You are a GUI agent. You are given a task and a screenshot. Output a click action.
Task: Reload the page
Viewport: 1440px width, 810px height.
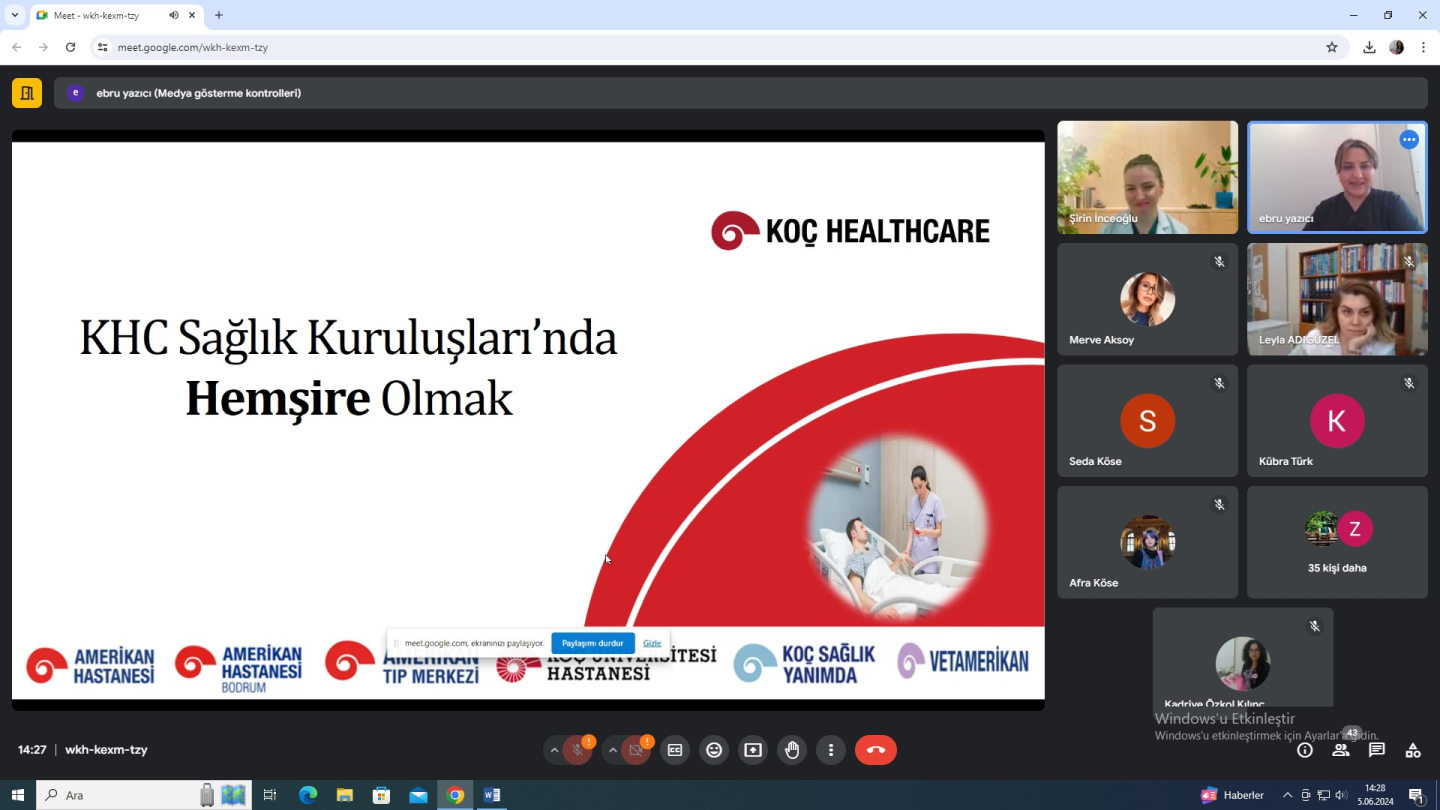[x=70, y=47]
